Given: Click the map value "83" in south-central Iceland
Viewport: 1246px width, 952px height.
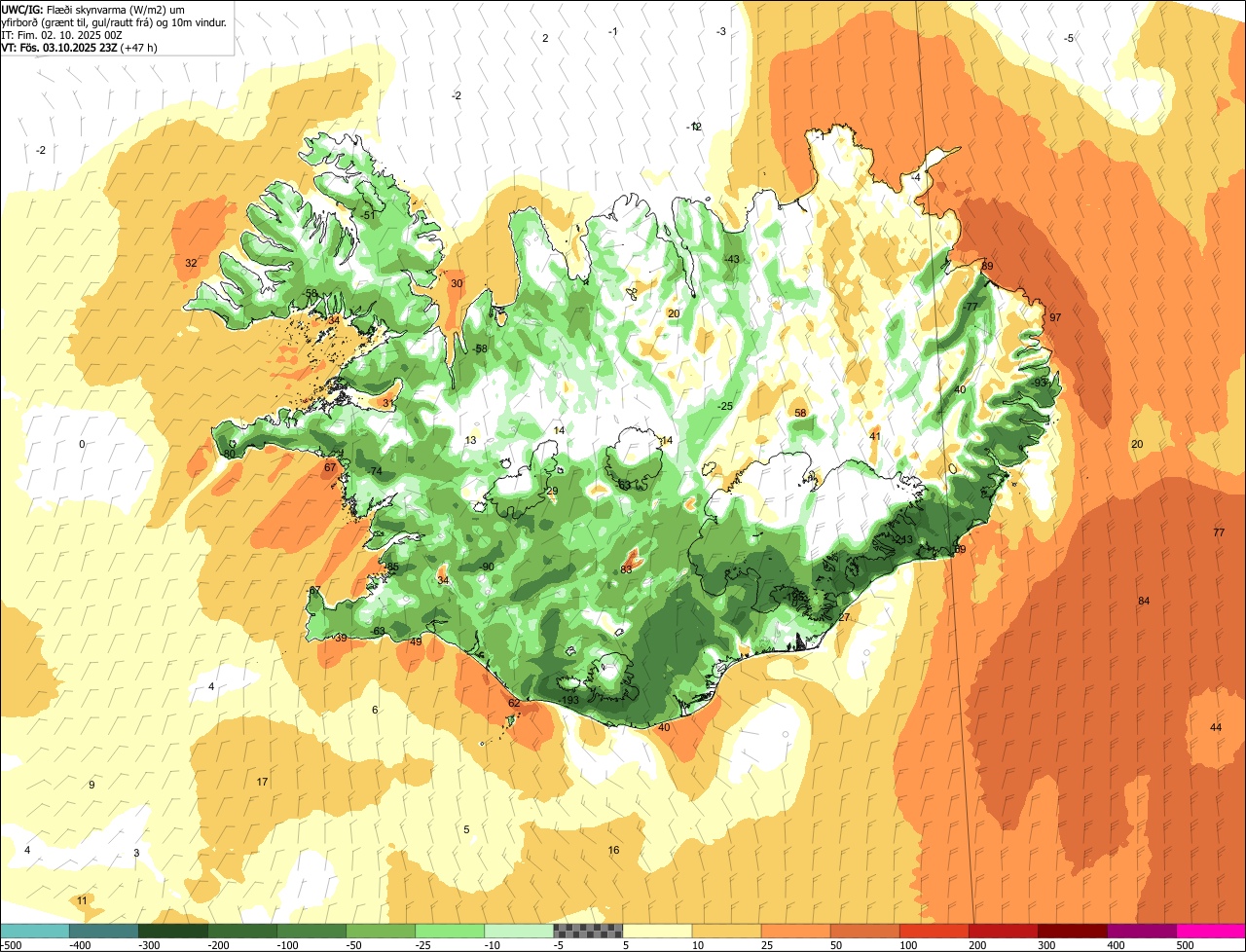Looking at the screenshot, I should point(627,568).
